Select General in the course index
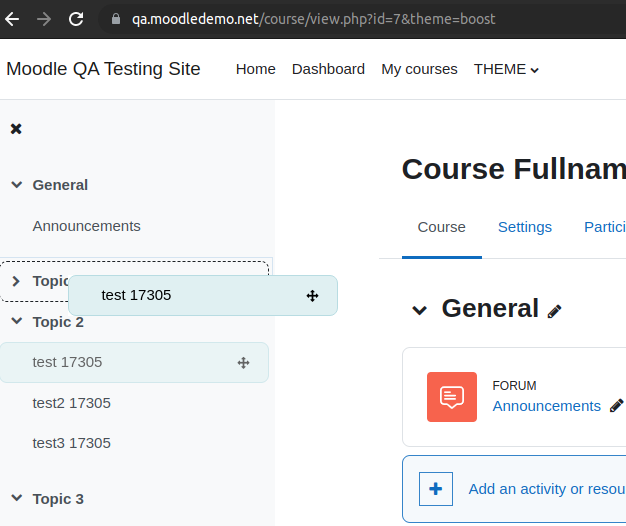 coord(60,185)
